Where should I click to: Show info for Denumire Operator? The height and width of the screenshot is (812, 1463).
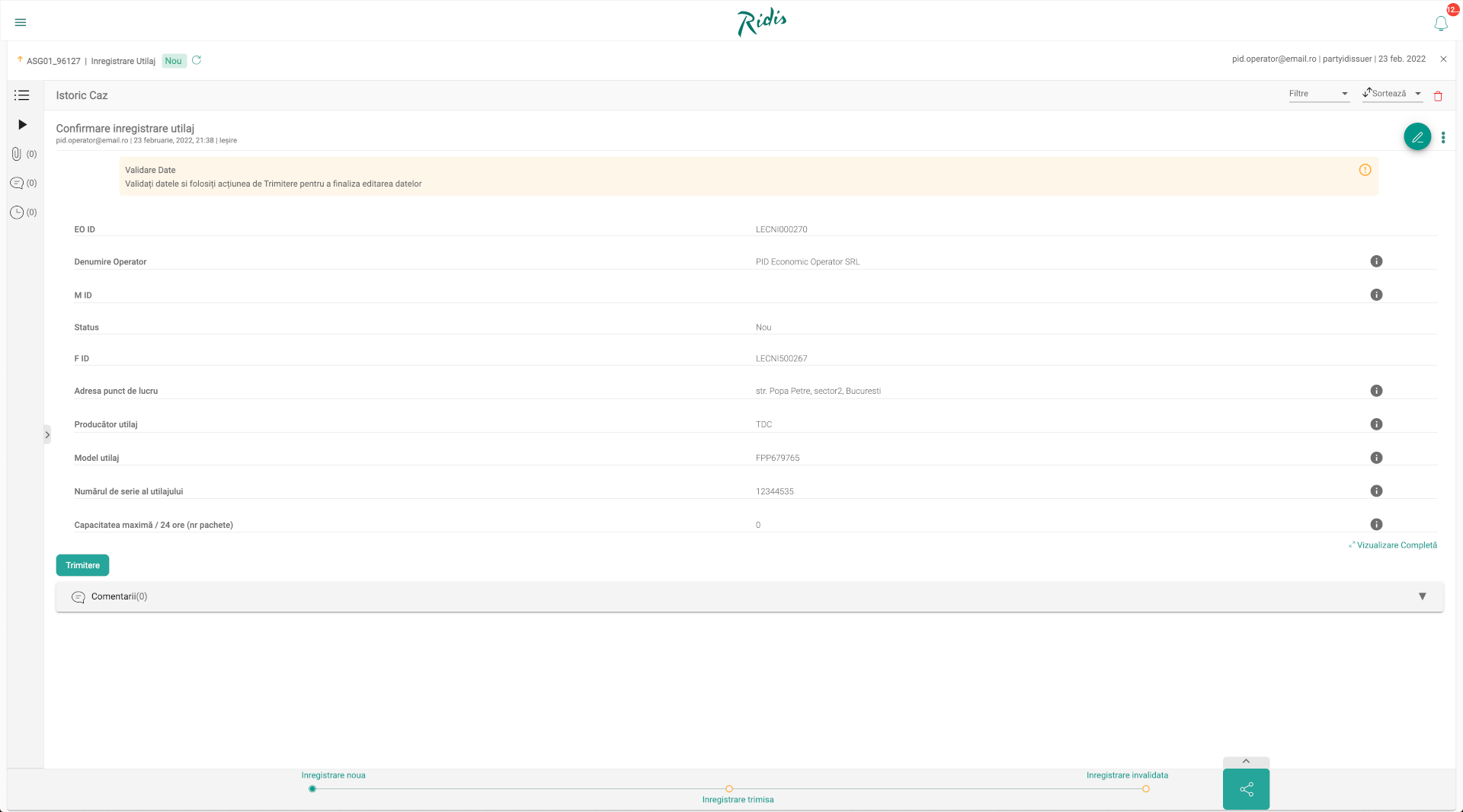[x=1376, y=261]
